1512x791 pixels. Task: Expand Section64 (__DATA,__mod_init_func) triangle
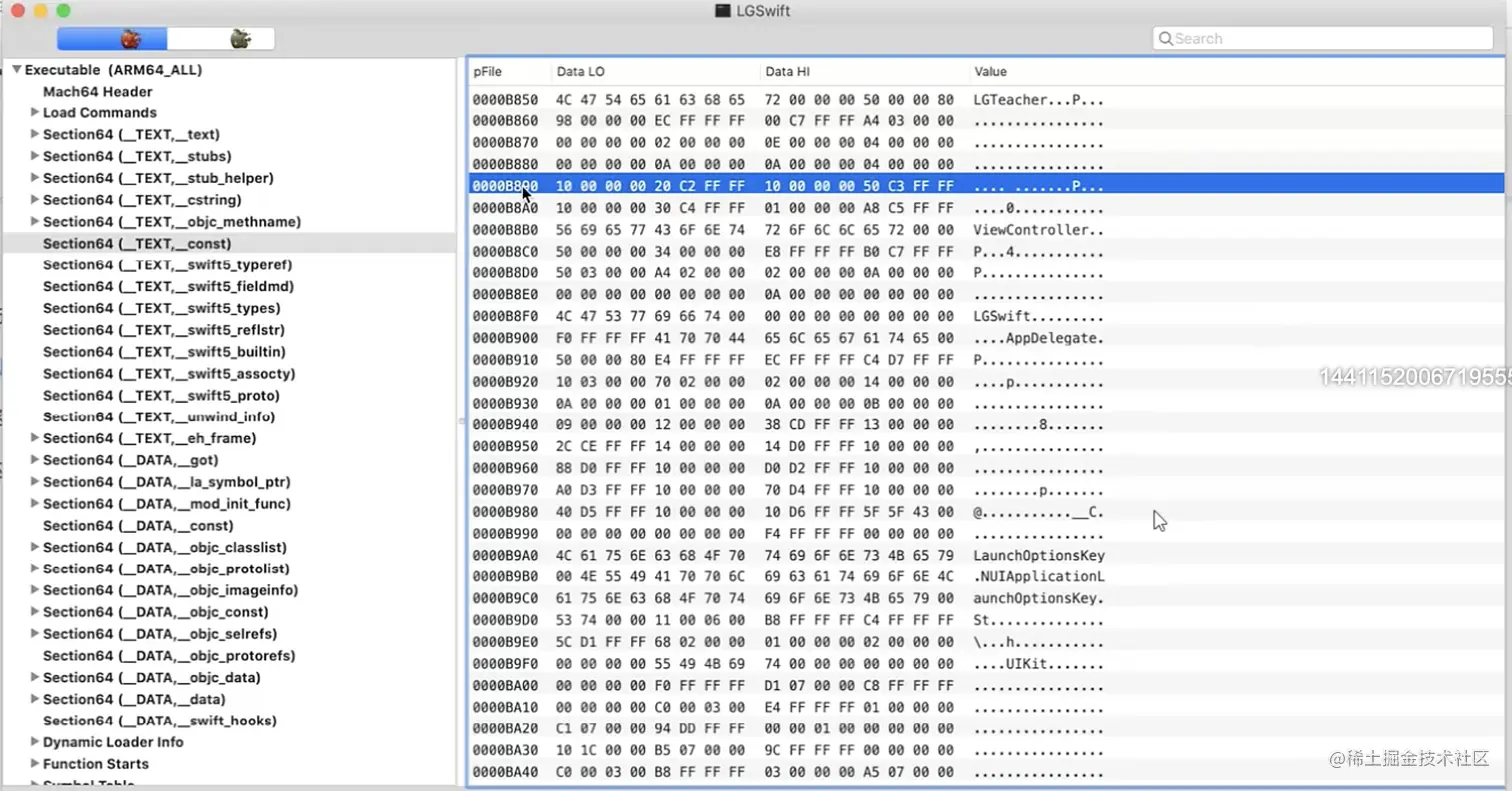click(35, 504)
